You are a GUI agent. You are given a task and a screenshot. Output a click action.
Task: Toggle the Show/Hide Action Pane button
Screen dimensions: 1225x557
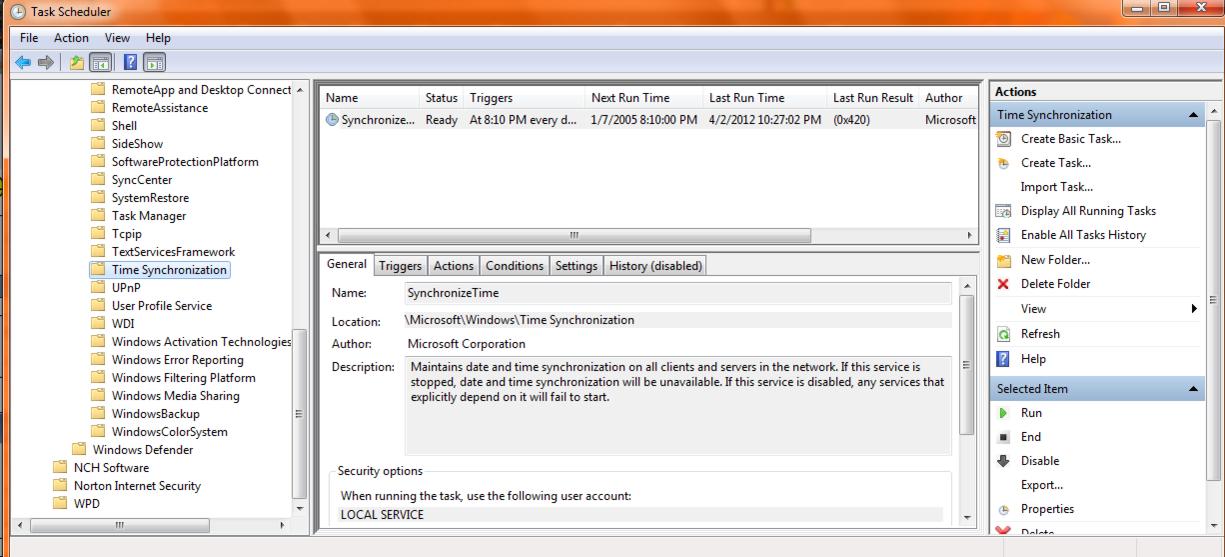coord(154,62)
